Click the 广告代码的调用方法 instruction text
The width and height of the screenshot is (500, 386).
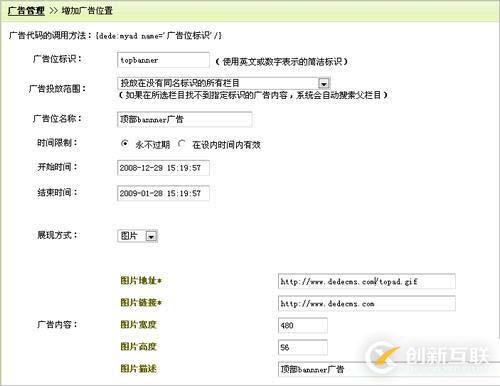pyautogui.click(x=115, y=35)
